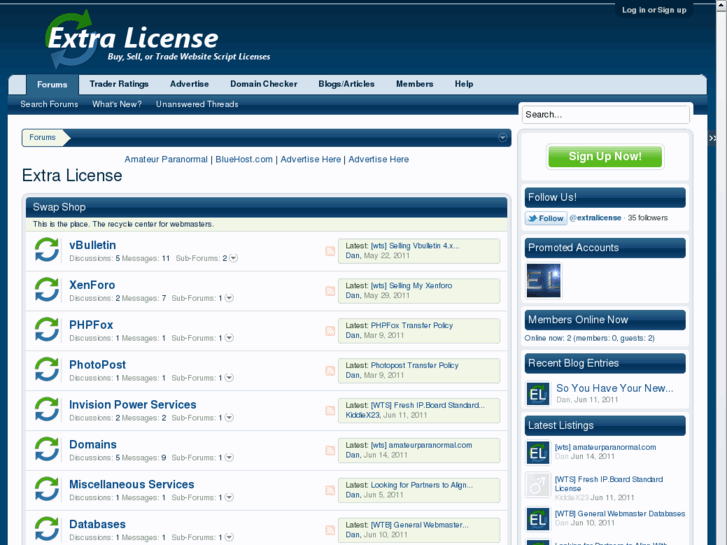
Task: Expand vBulletin sub-forums dropdown
Action: [x=234, y=258]
